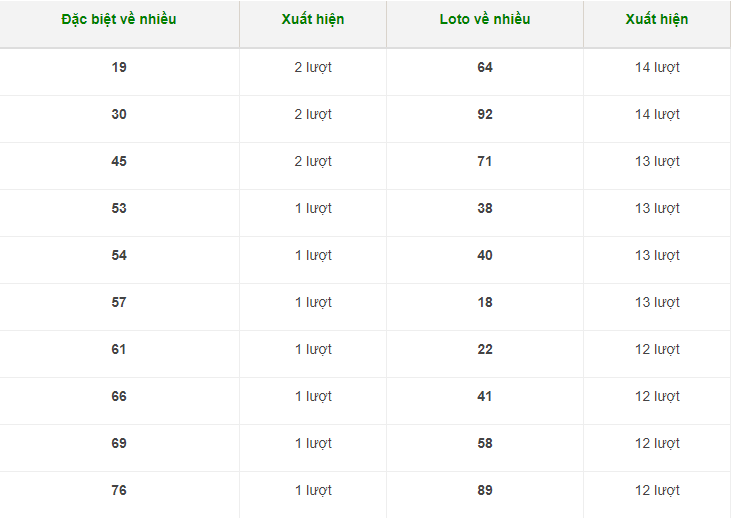Click loto number 40 cell

485,255
